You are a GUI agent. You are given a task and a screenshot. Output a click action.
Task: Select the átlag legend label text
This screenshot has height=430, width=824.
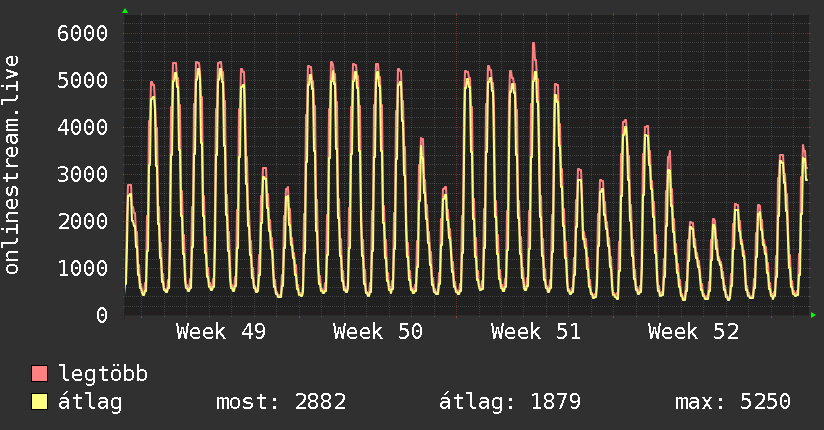(90, 402)
